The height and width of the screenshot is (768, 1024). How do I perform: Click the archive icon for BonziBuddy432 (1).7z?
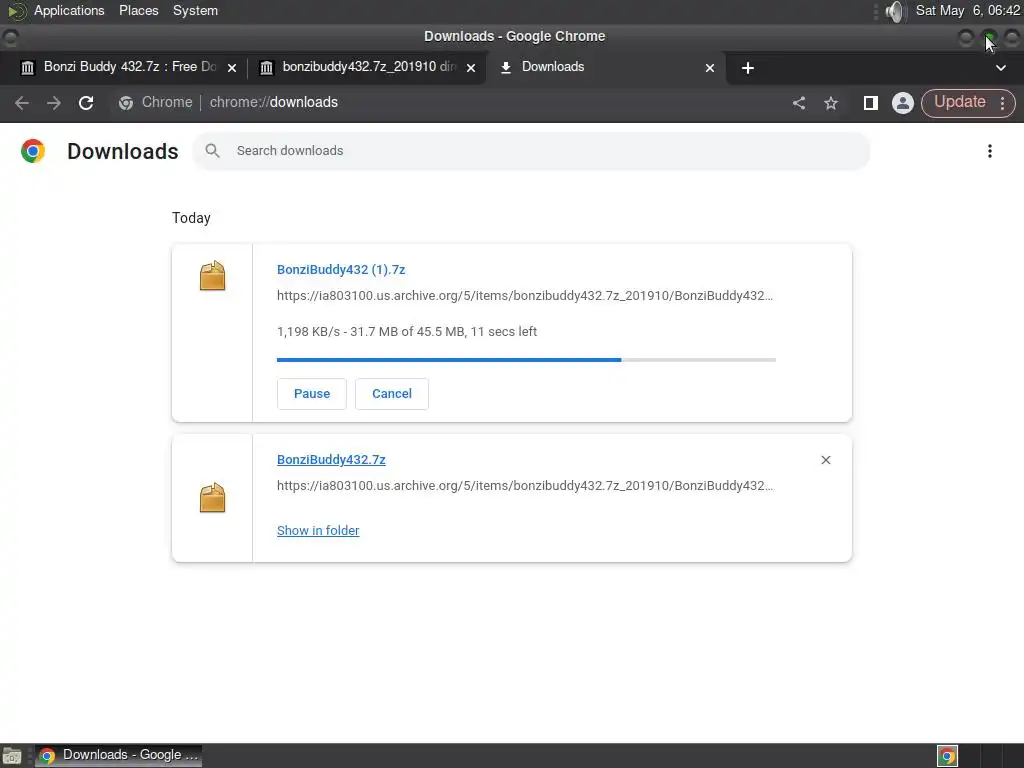point(212,276)
